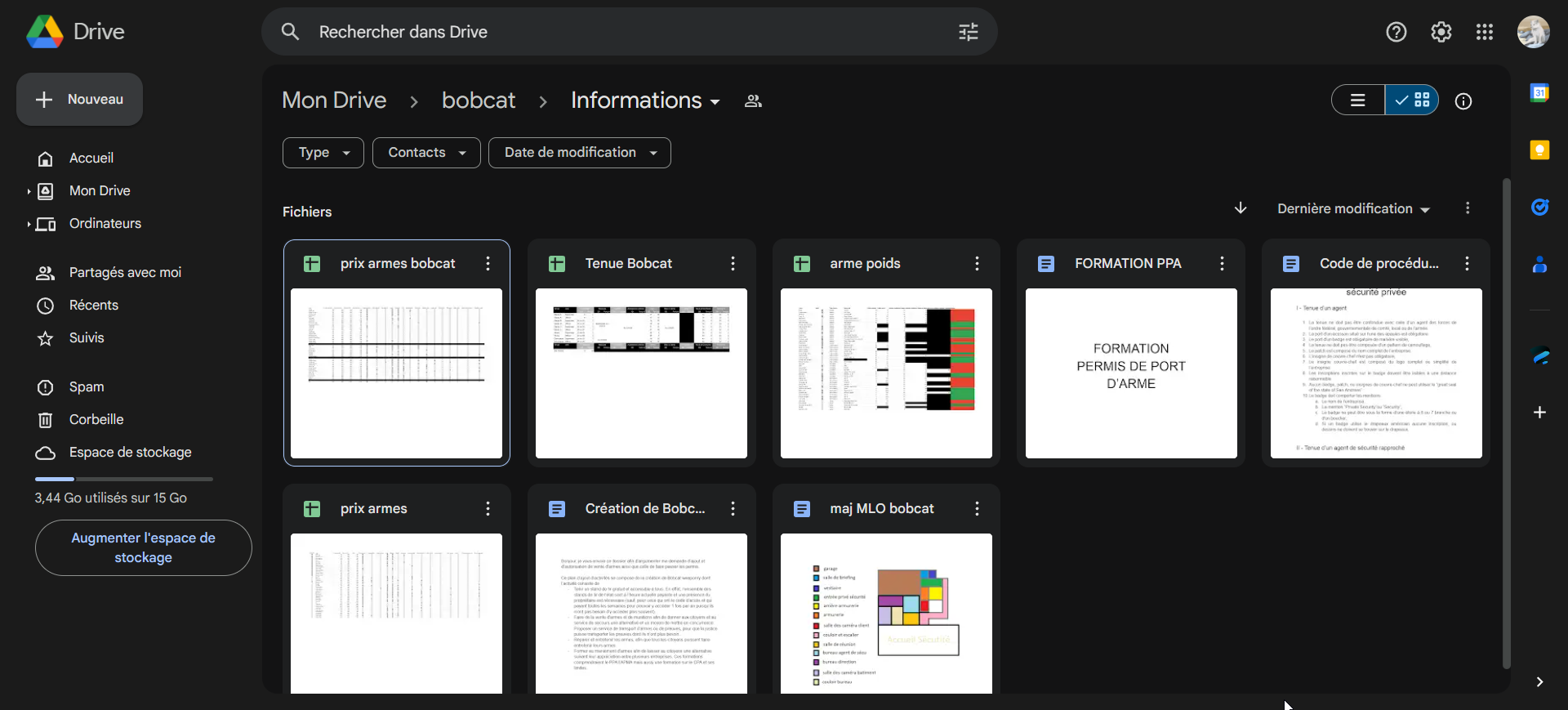1568x710 pixels.
Task: Go to Partagés avec moi
Action: pyautogui.click(x=125, y=272)
